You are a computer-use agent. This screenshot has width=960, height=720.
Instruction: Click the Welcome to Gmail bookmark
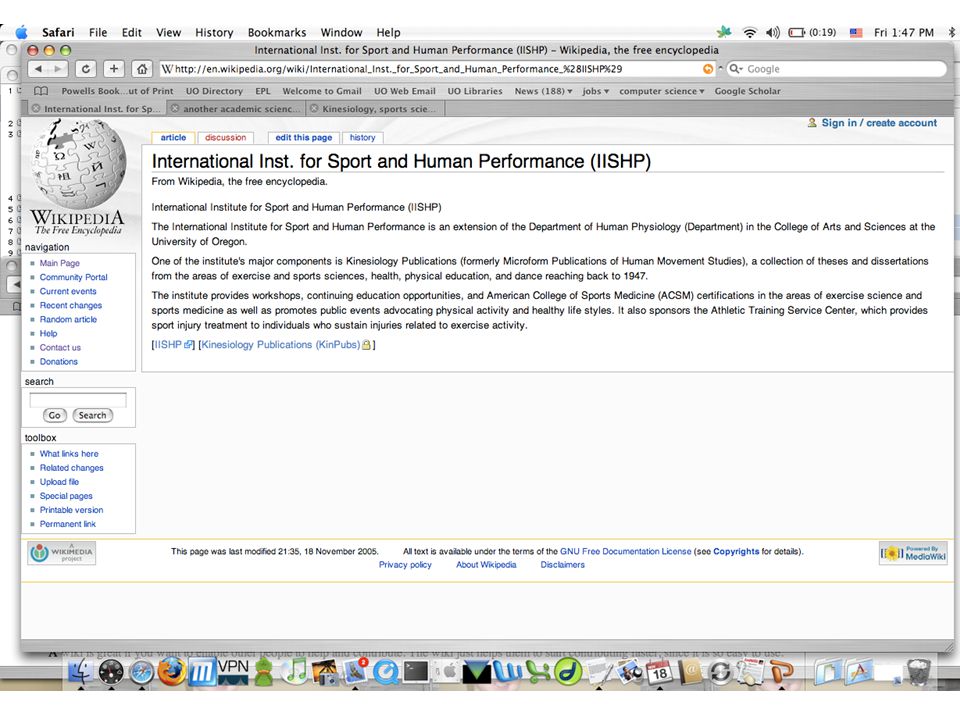pos(321,91)
